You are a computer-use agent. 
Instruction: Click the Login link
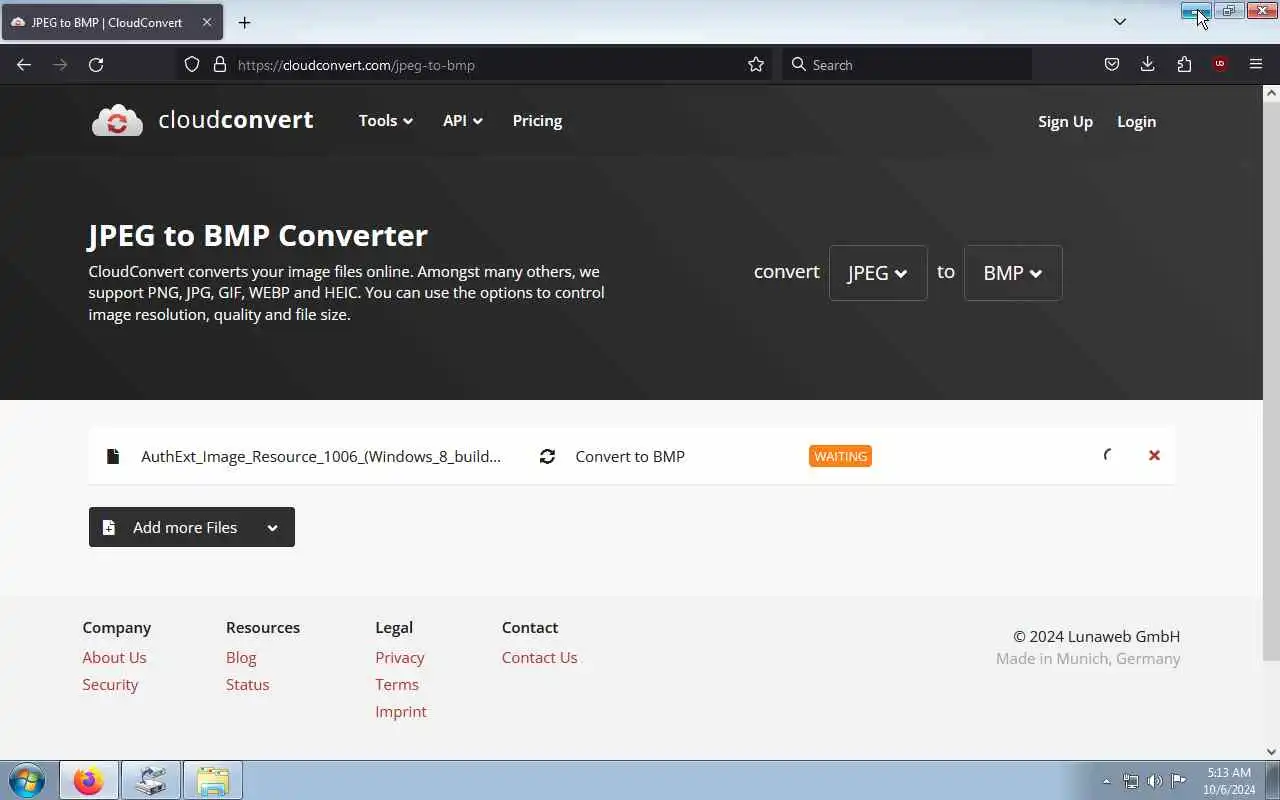(x=1136, y=121)
